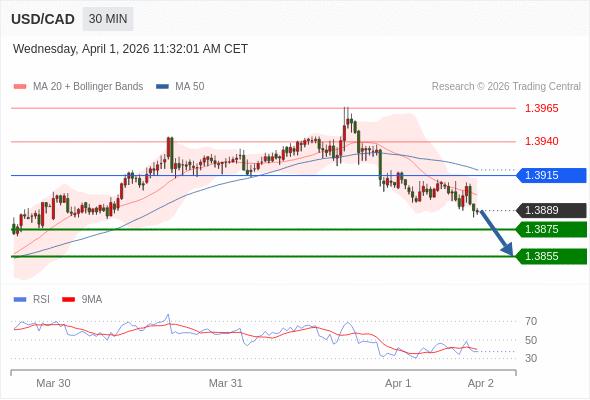The width and height of the screenshot is (590, 400).
Task: Click the 1.3965 red resistance label
Action: click(542, 108)
